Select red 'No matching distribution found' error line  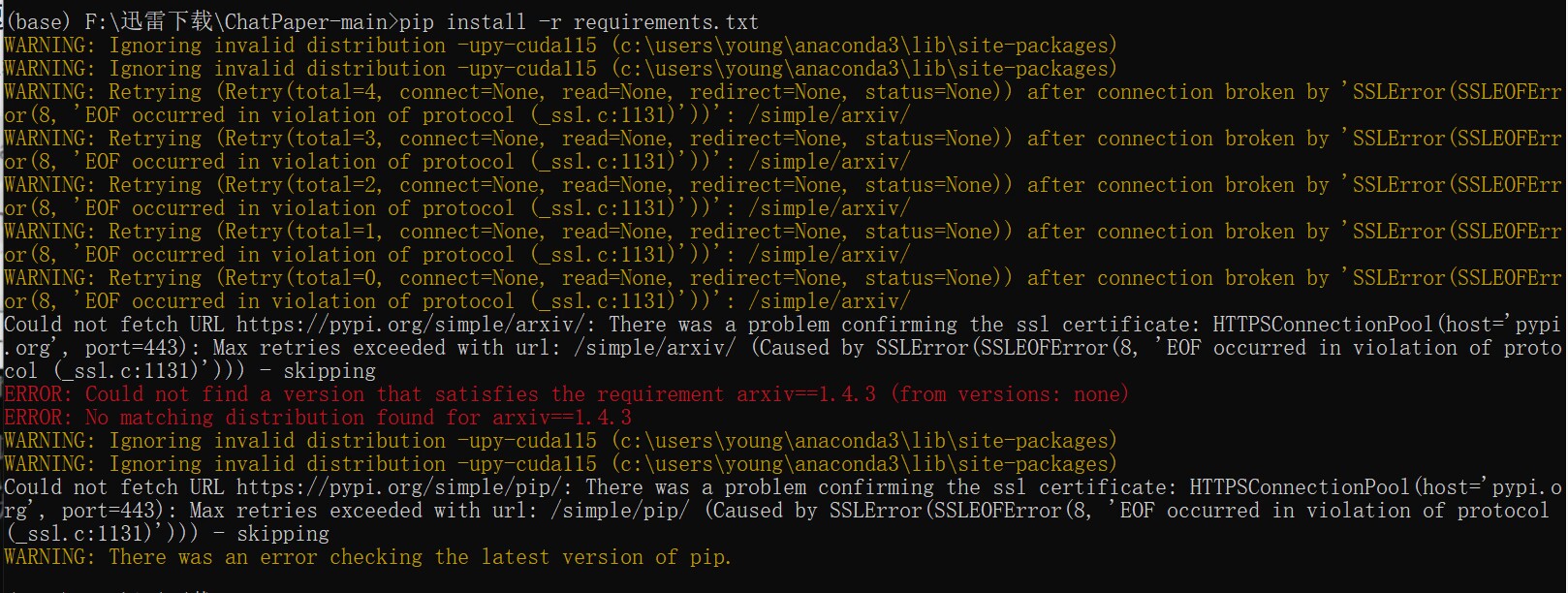pos(318,418)
